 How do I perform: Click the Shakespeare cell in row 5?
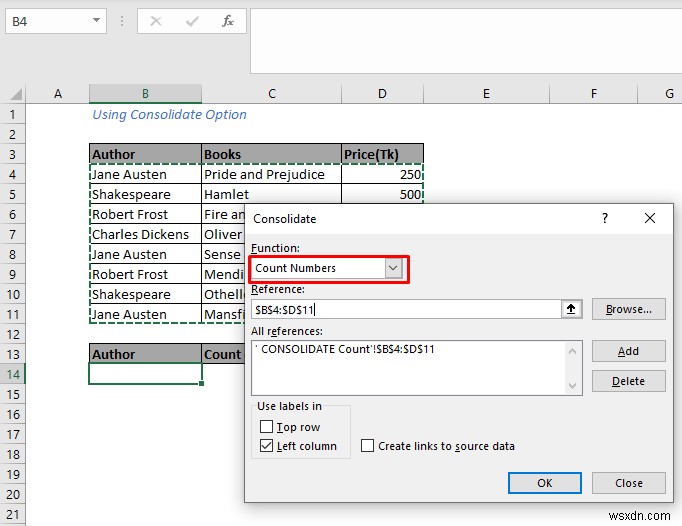coord(145,194)
